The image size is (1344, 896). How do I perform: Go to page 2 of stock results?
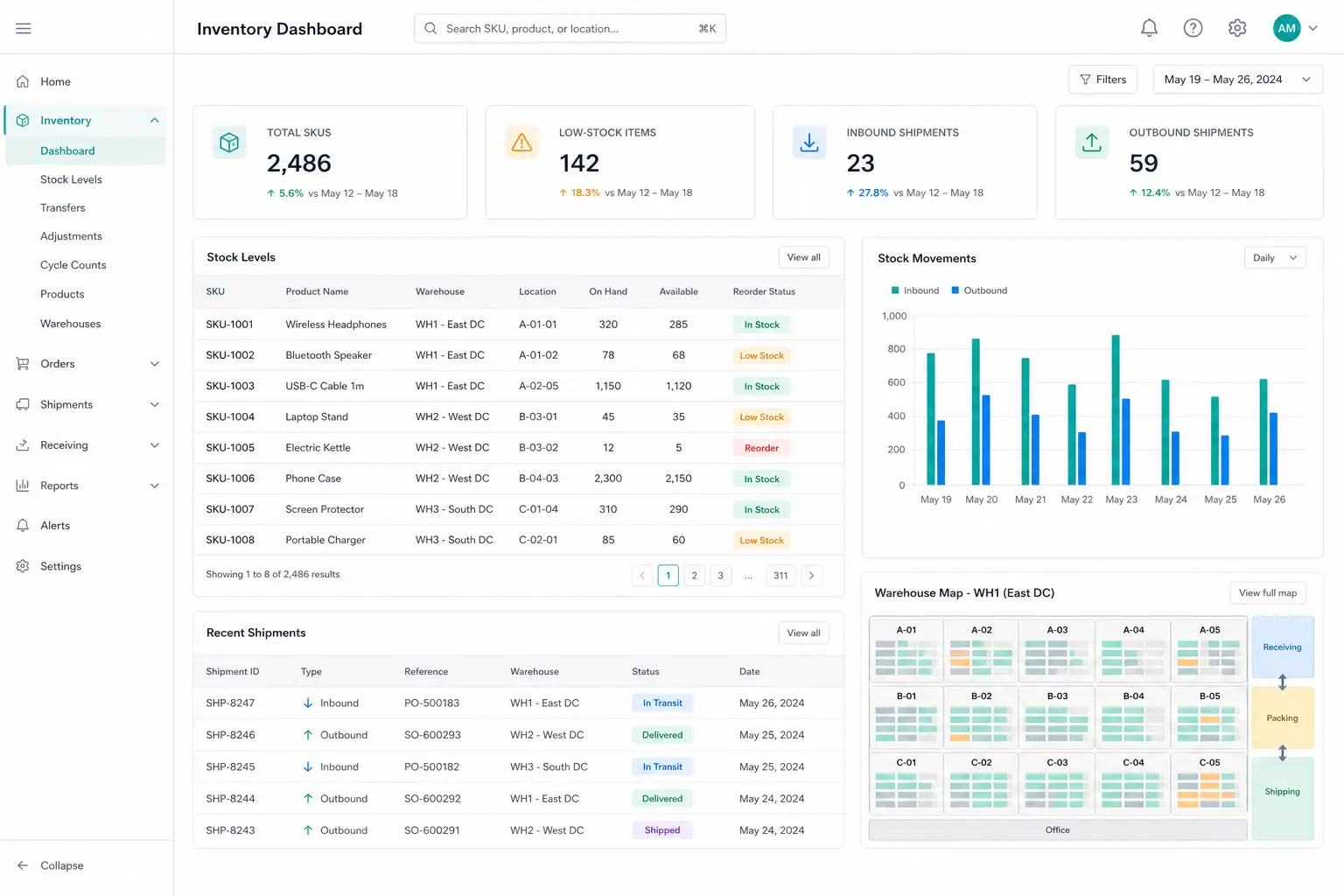click(x=694, y=576)
